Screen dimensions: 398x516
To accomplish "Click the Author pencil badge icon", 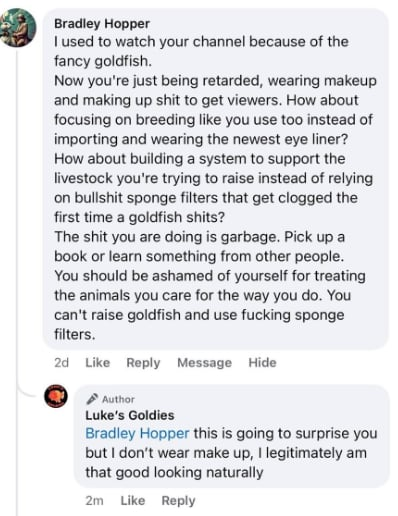I will point(92,398).
